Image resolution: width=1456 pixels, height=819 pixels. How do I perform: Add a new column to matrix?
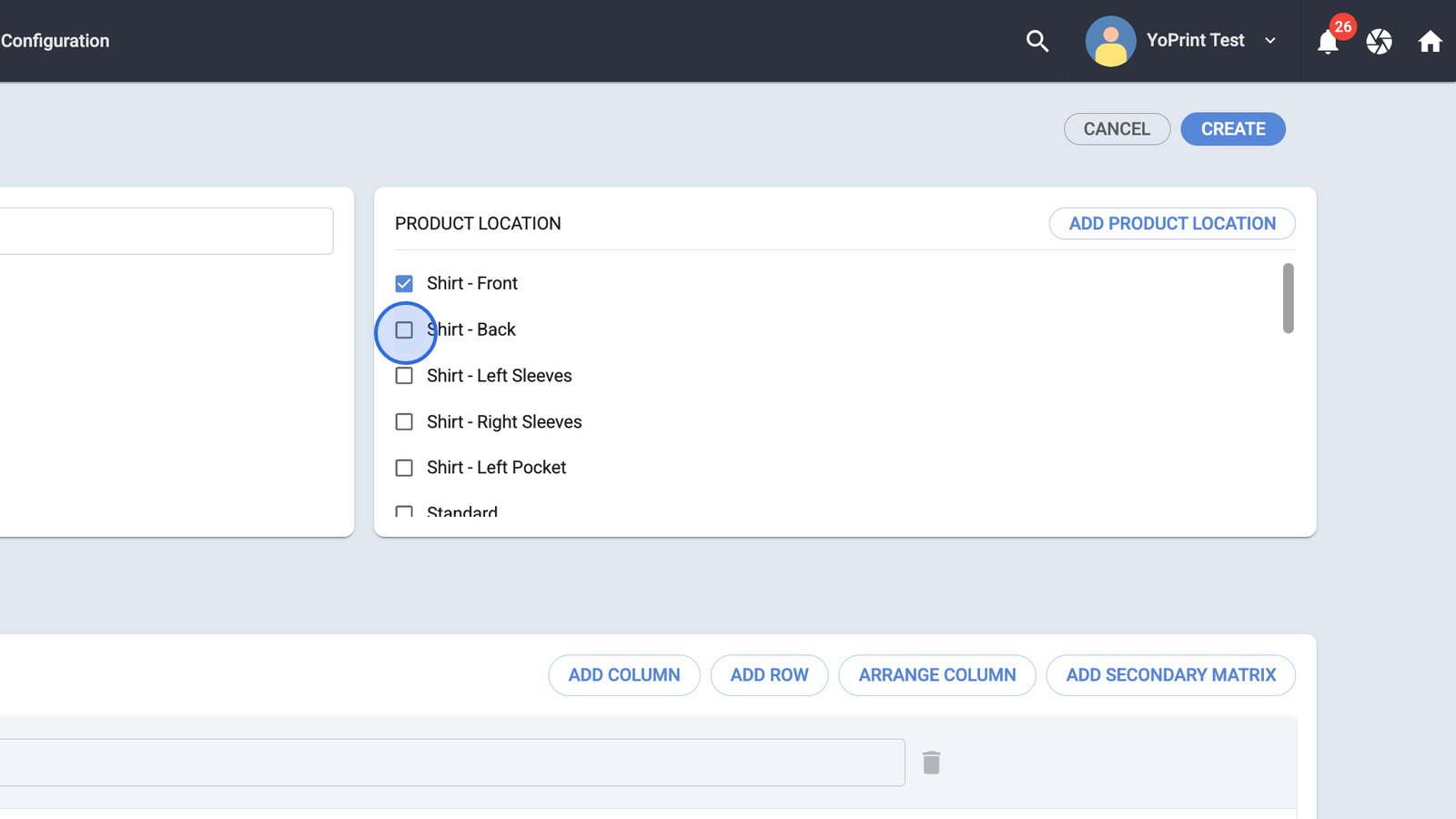[x=624, y=675]
